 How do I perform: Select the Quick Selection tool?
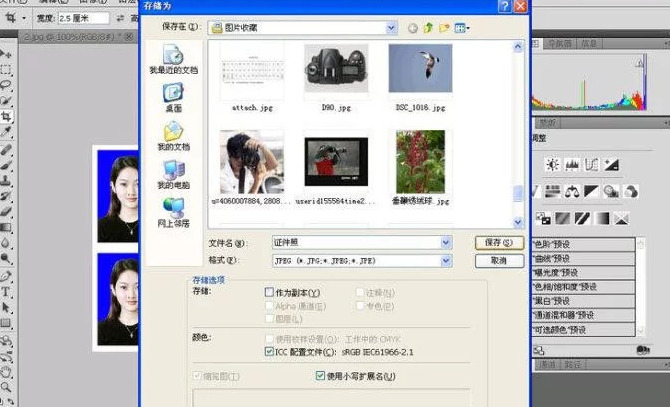coord(6,100)
